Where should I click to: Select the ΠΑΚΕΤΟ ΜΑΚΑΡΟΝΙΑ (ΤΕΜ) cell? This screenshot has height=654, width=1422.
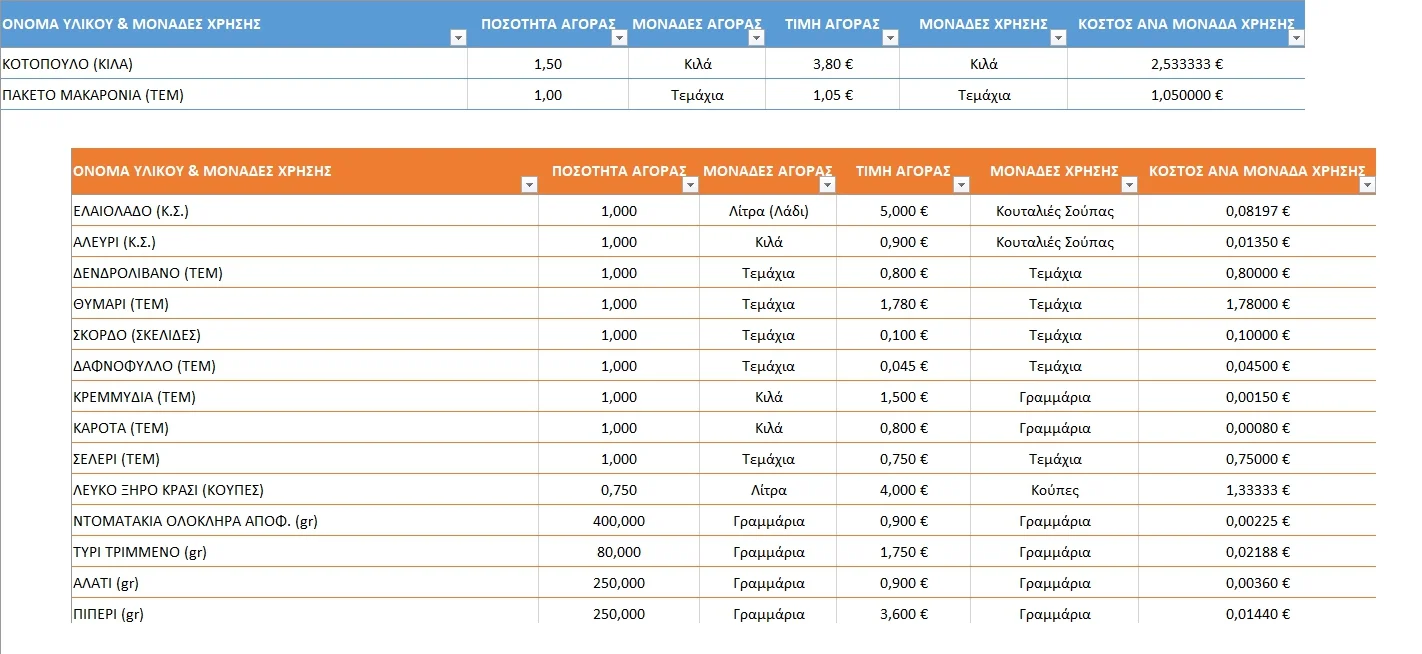[234, 95]
